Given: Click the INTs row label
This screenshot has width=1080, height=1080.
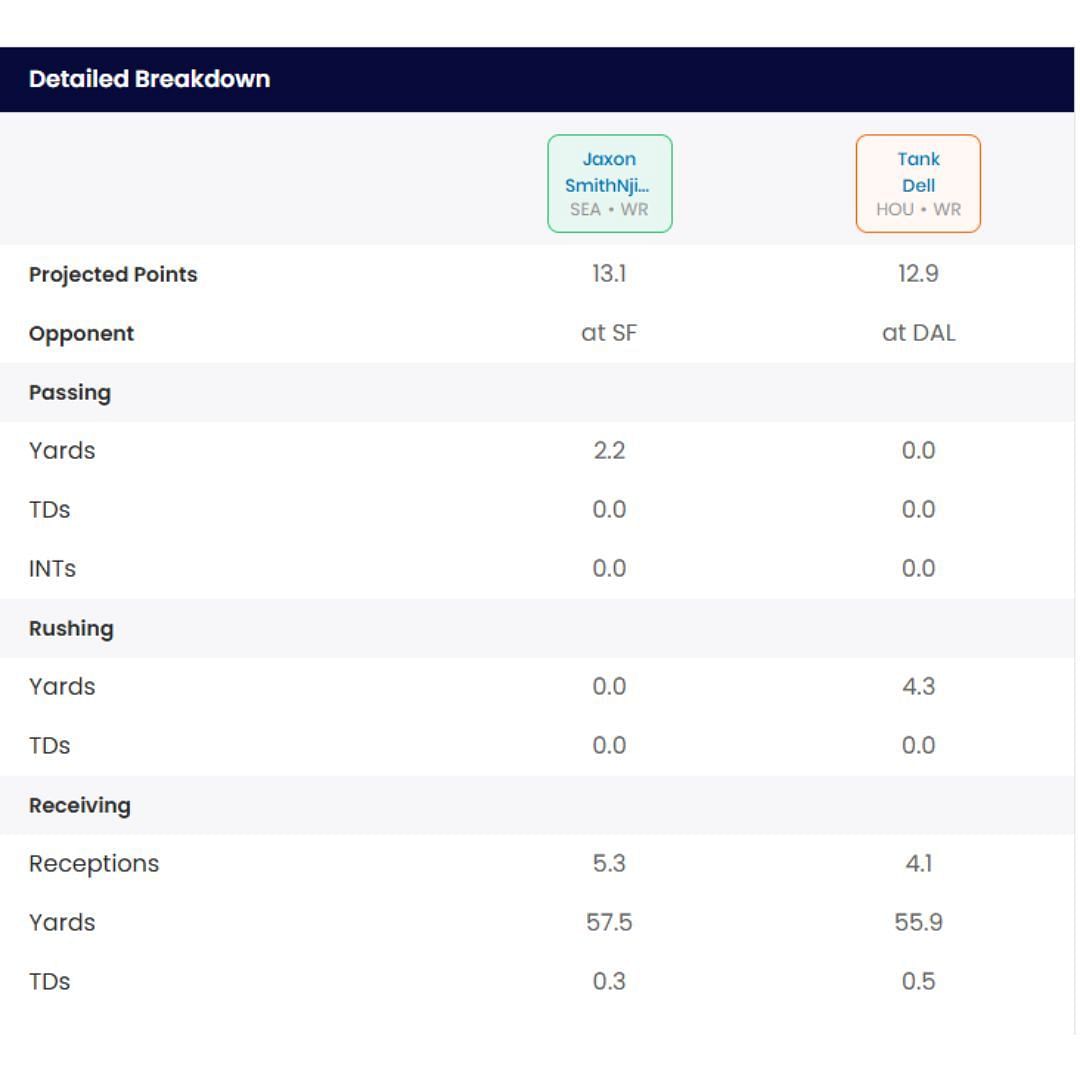Looking at the screenshot, I should [x=52, y=569].
